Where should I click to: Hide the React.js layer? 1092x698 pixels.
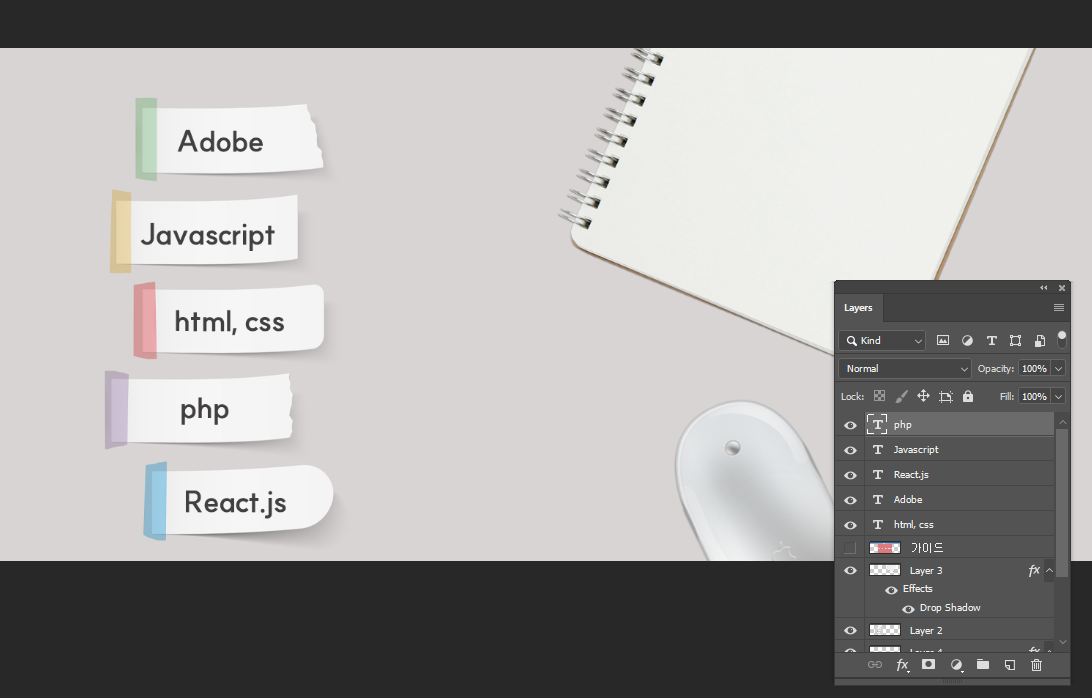850,475
